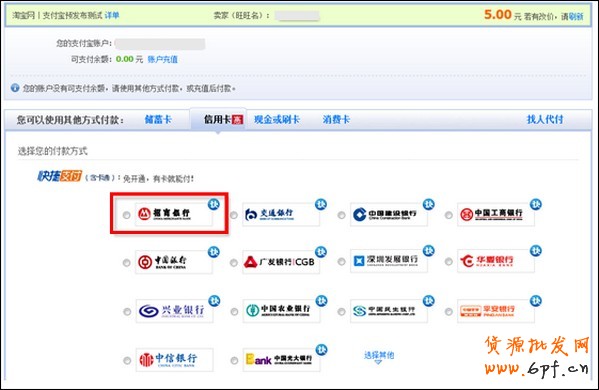Select the radio button for 华夏银行
The image size is (599, 390).
coord(449,262)
